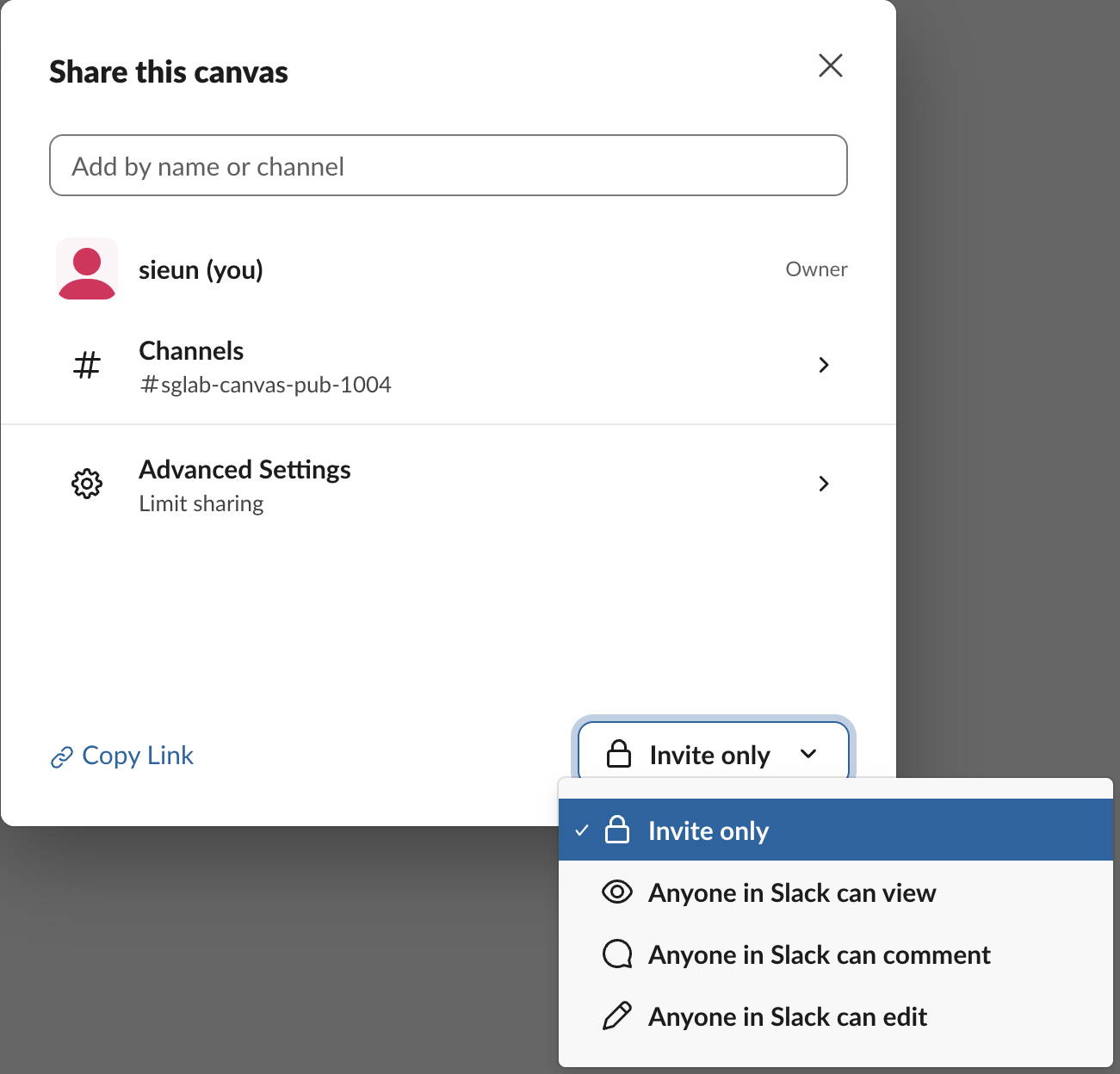Close the Share this canvas dialog
Viewport: 1120px width, 1074px height.
click(x=830, y=65)
